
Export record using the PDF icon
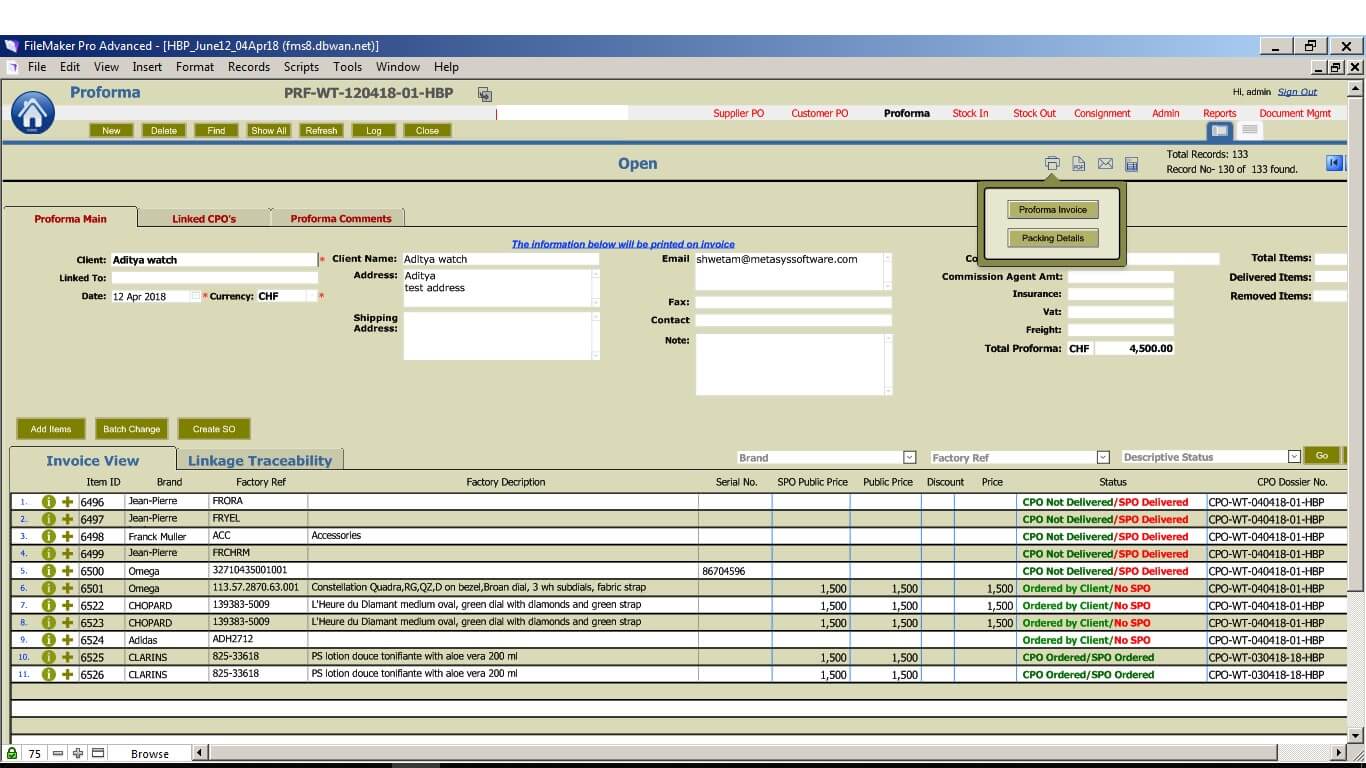coord(1078,164)
